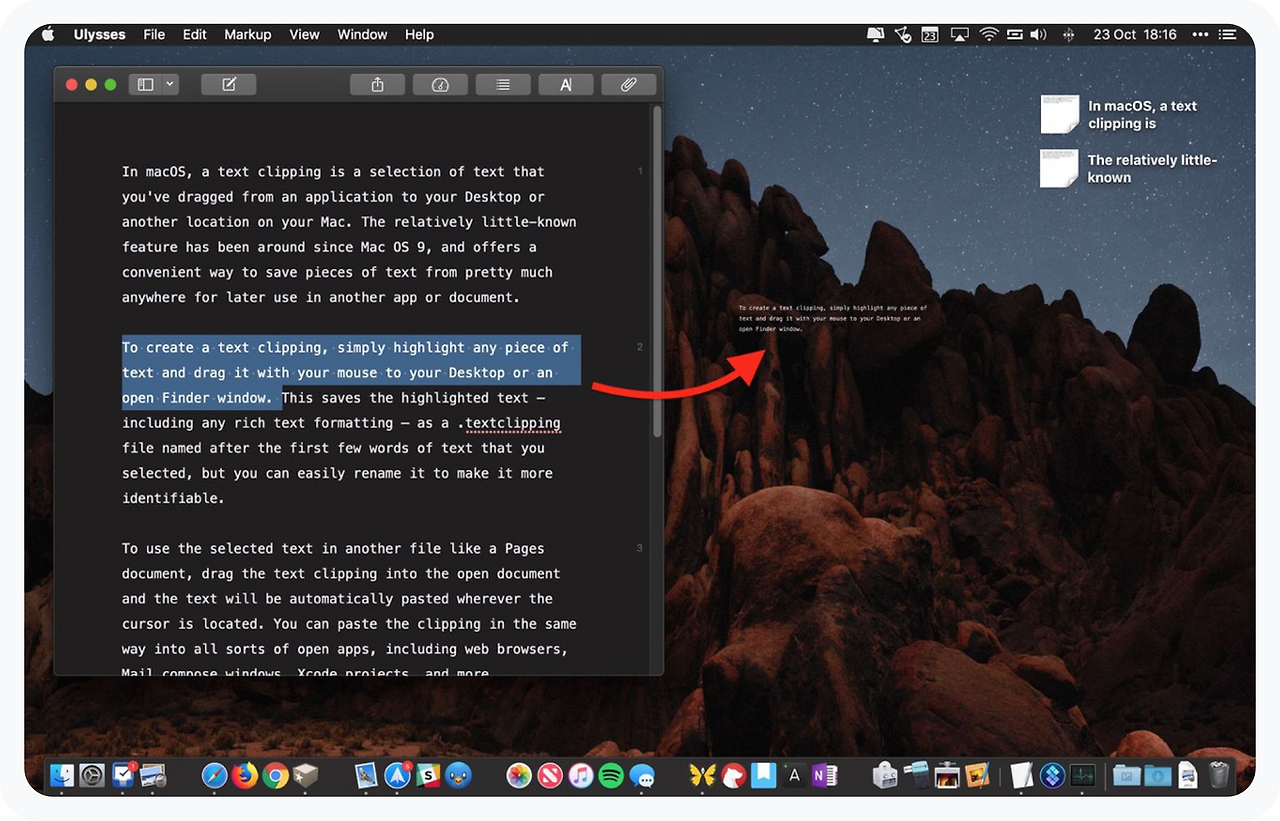Open the Photos app from the Dock
Screen dimensions: 1280x821
pyautogui.click(x=519, y=775)
